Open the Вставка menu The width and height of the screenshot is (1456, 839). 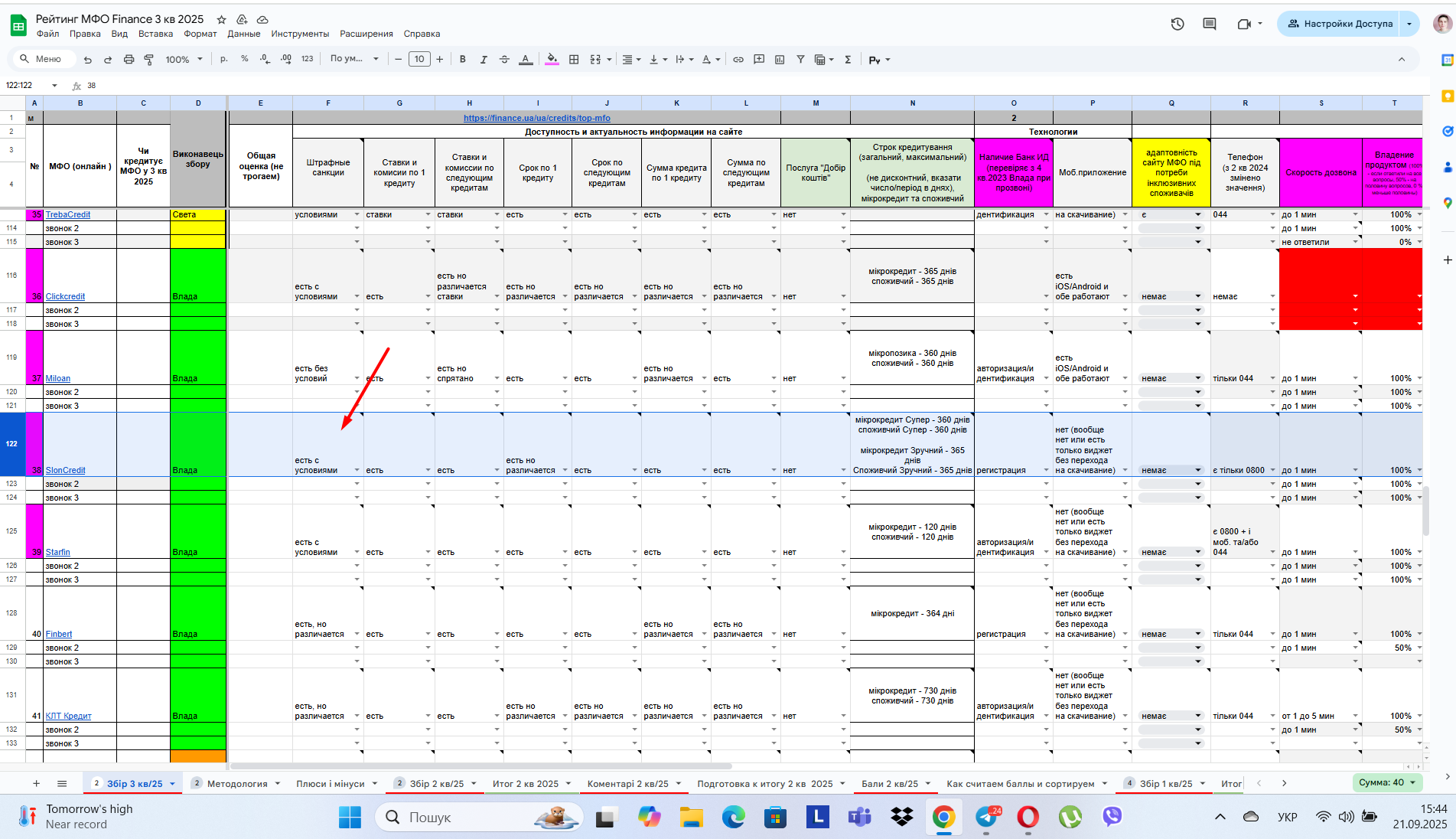(155, 34)
